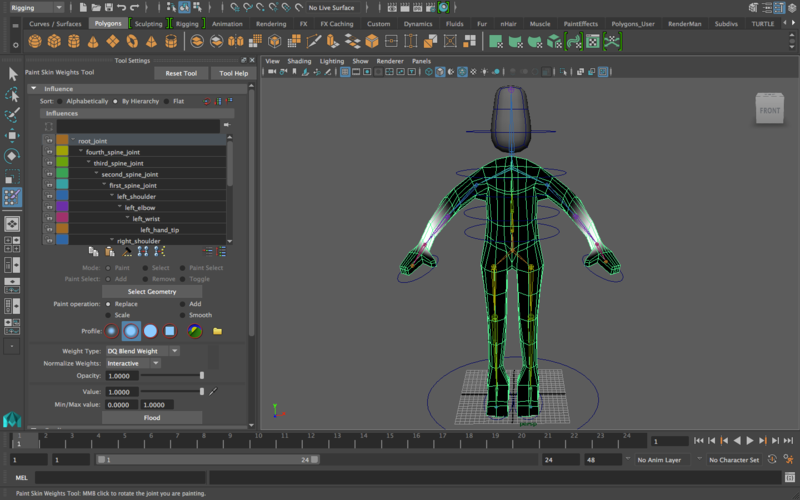Click the Tool Help button
This screenshot has width=800, height=500.
click(234, 73)
